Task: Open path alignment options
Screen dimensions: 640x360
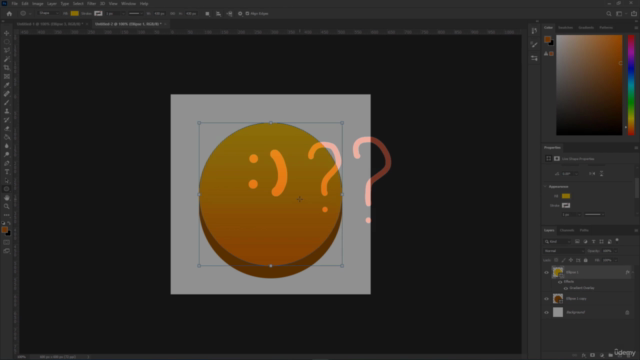Action: coord(218,13)
